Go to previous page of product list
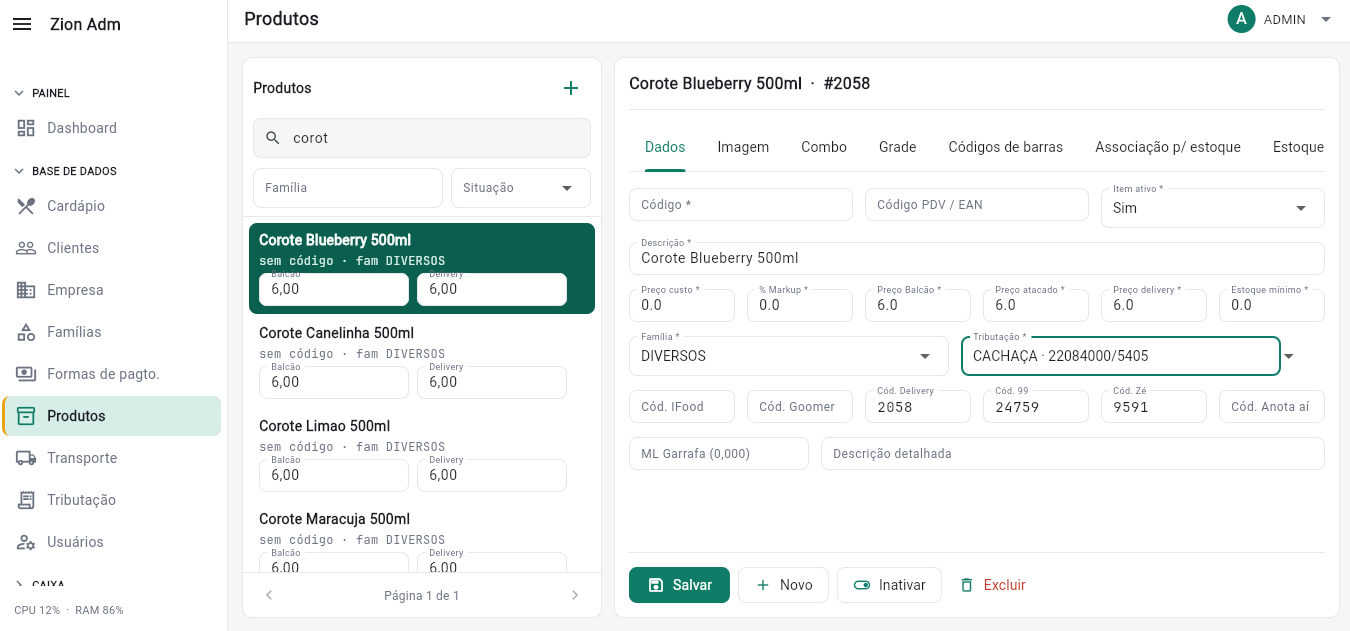Screen dimensions: 1350x631 coord(268,595)
